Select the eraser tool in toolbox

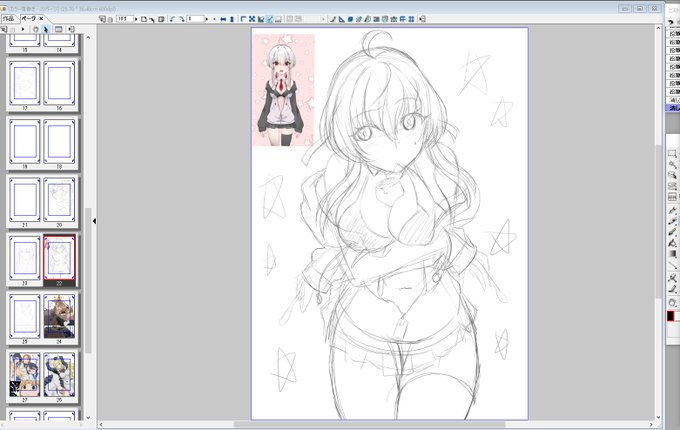(672, 288)
